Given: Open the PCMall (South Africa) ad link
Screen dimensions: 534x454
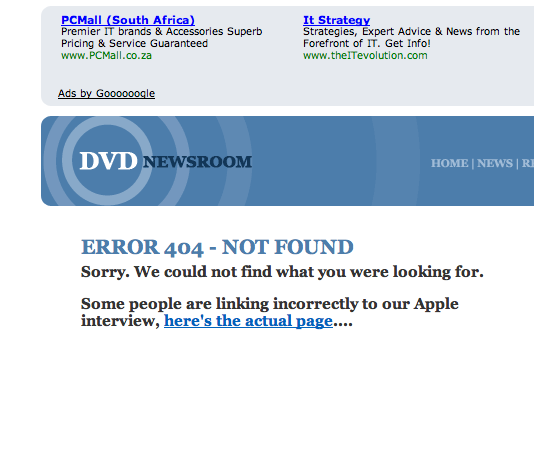Looking at the screenshot, I should [x=128, y=20].
